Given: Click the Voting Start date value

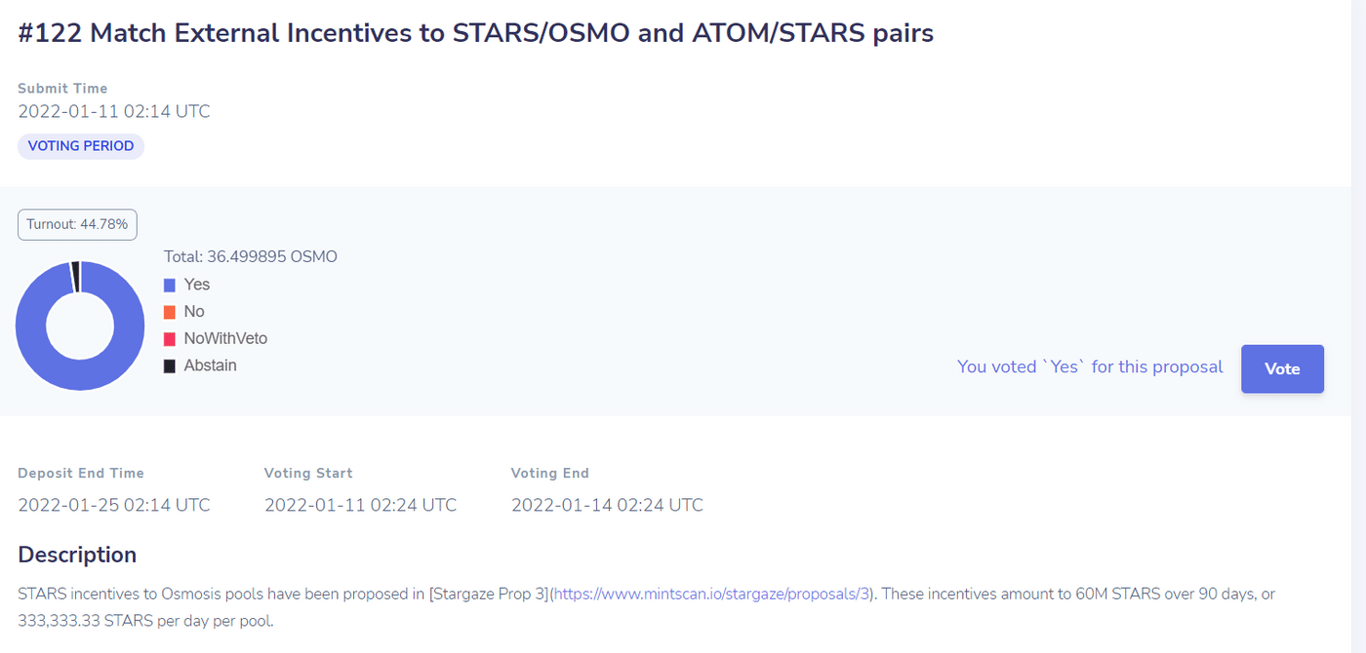Looking at the screenshot, I should (360, 505).
